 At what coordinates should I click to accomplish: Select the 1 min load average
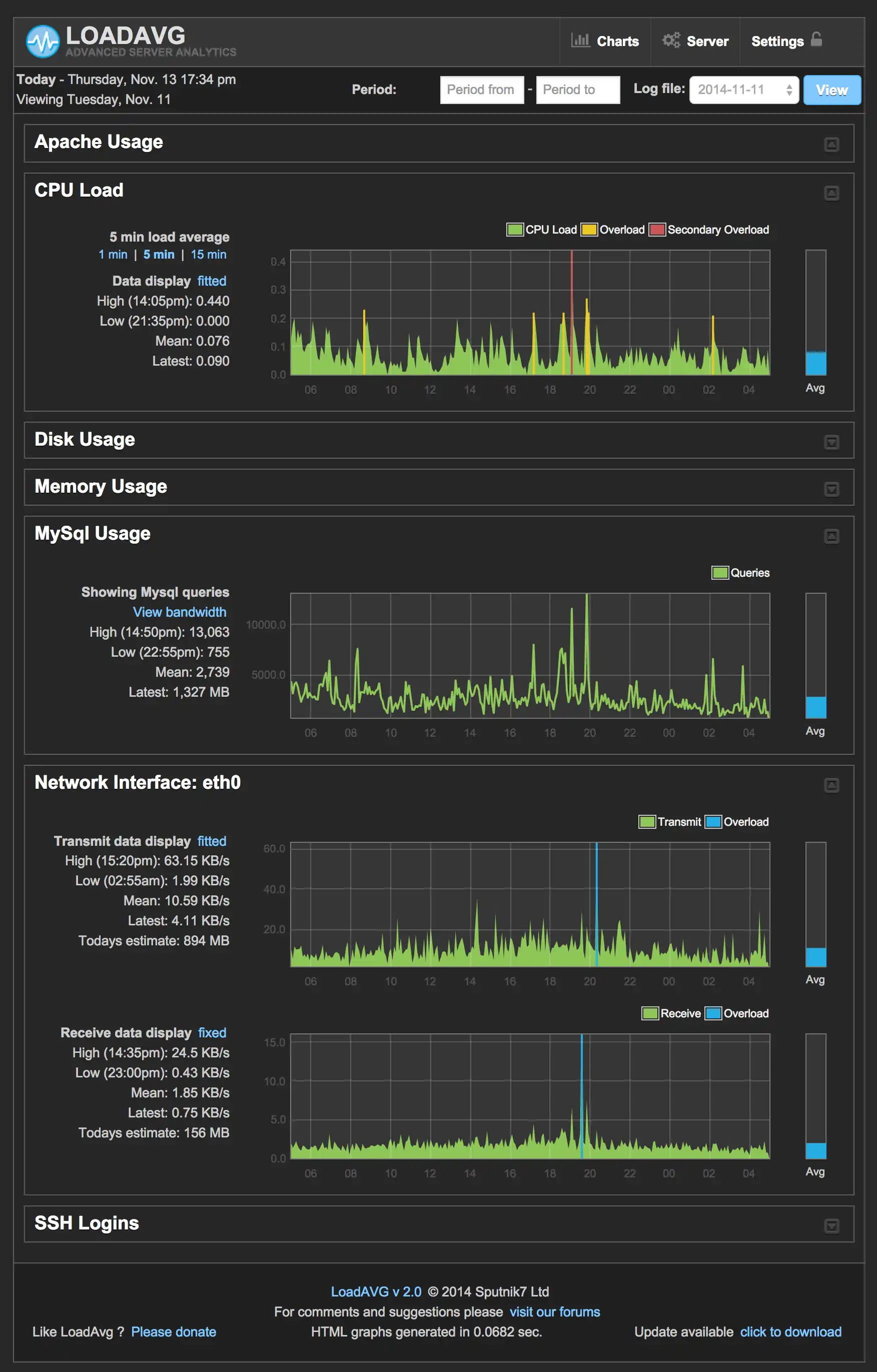coord(113,255)
